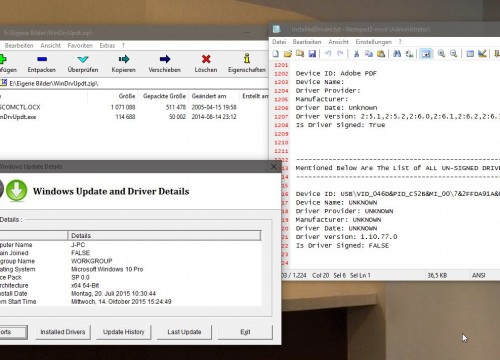
Task: Click Browse folder icon in Notepad2 toolbar
Action: pos(300,53)
